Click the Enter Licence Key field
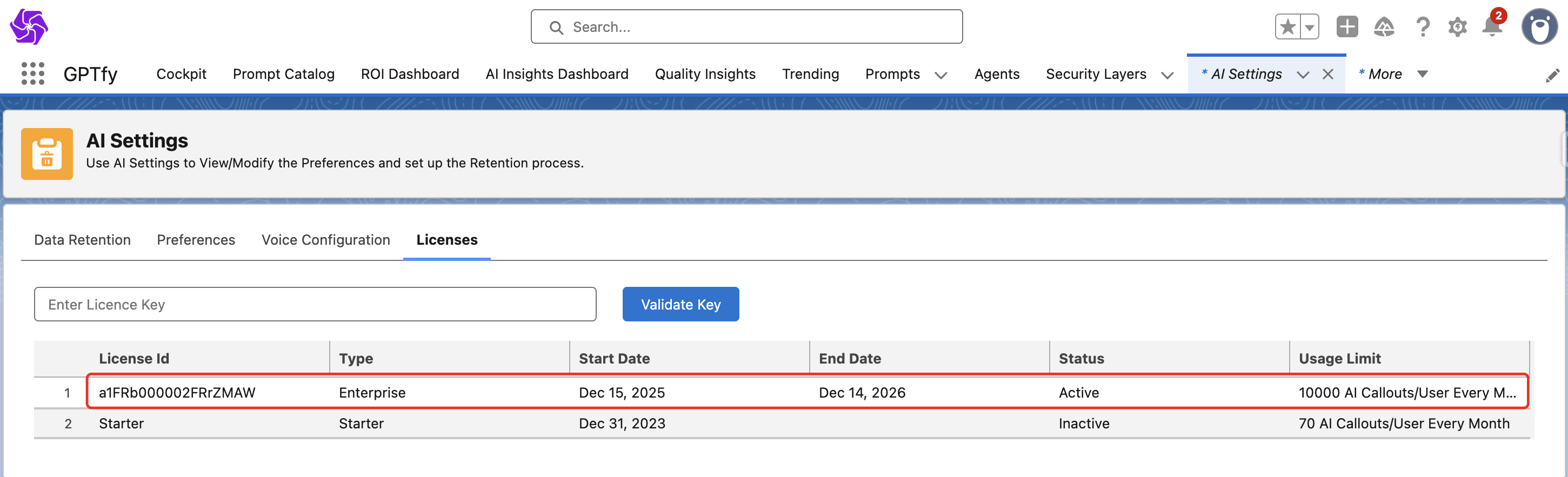 point(315,304)
